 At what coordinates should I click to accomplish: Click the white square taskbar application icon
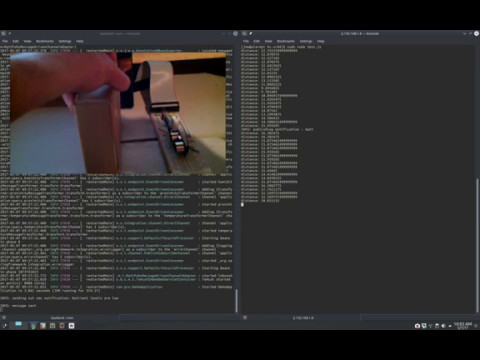(x=72, y=326)
